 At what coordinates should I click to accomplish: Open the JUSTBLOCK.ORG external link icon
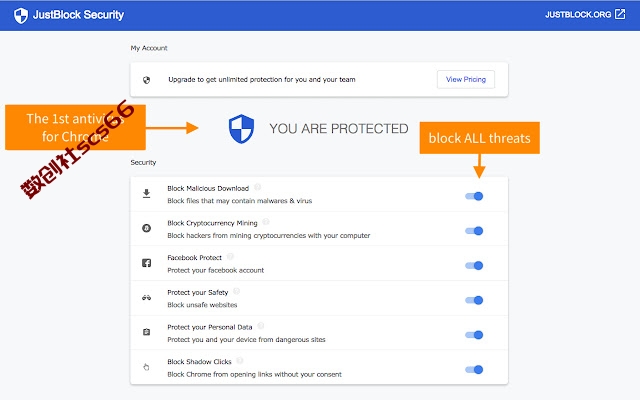click(620, 14)
